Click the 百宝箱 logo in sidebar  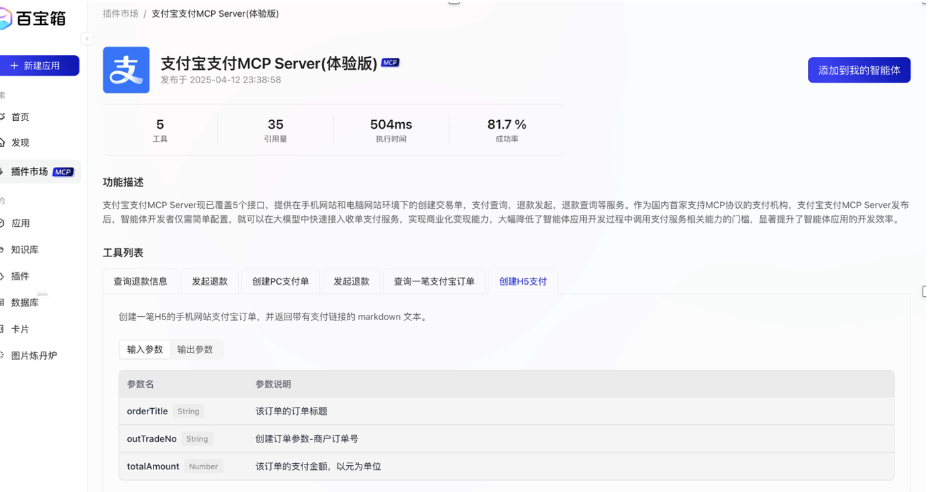(33, 18)
